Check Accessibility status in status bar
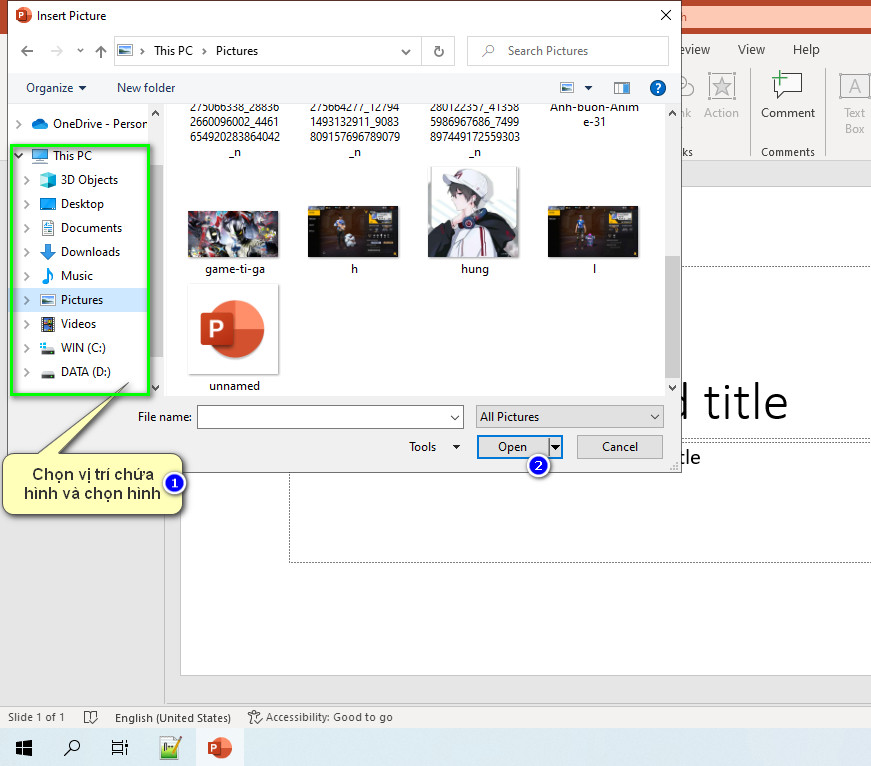The height and width of the screenshot is (766, 871). coord(320,717)
